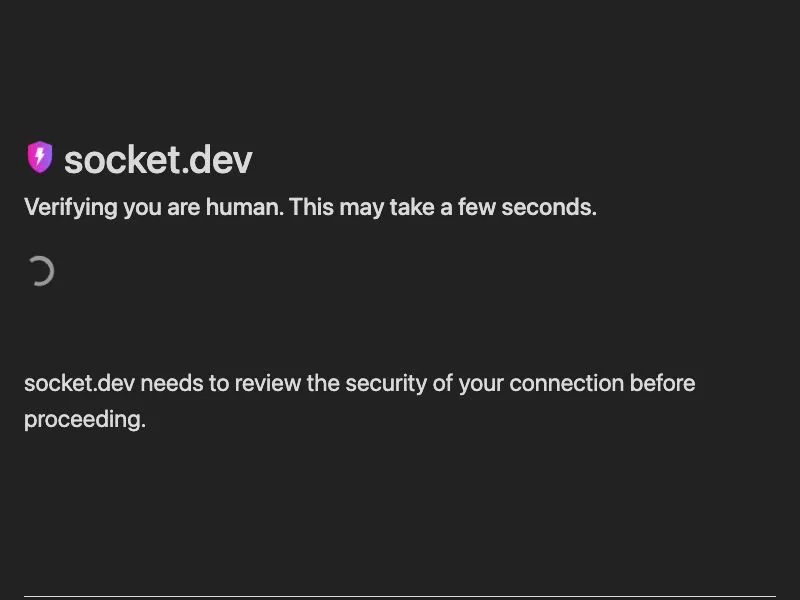Click the word 'seconds' in verification message
Viewport: 800px width, 600px height.
(549, 207)
